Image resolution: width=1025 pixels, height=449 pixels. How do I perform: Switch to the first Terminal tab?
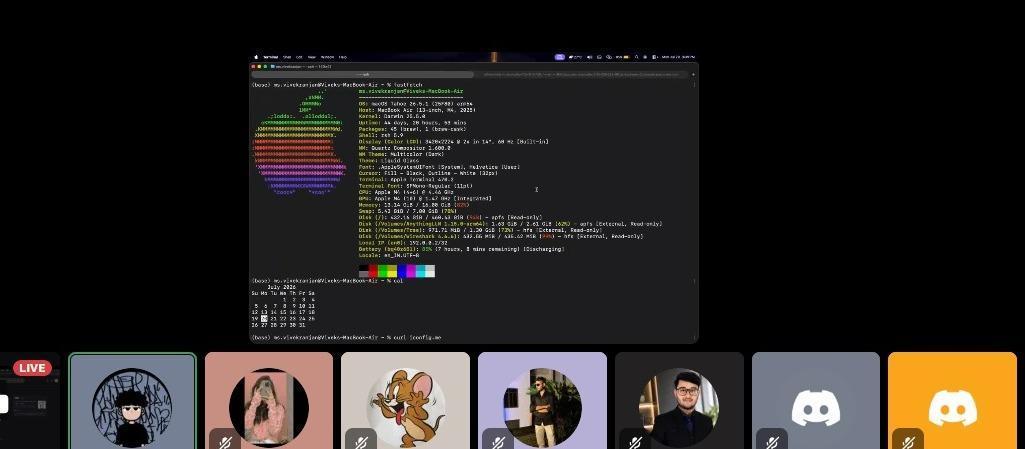pyautogui.click(x=363, y=75)
